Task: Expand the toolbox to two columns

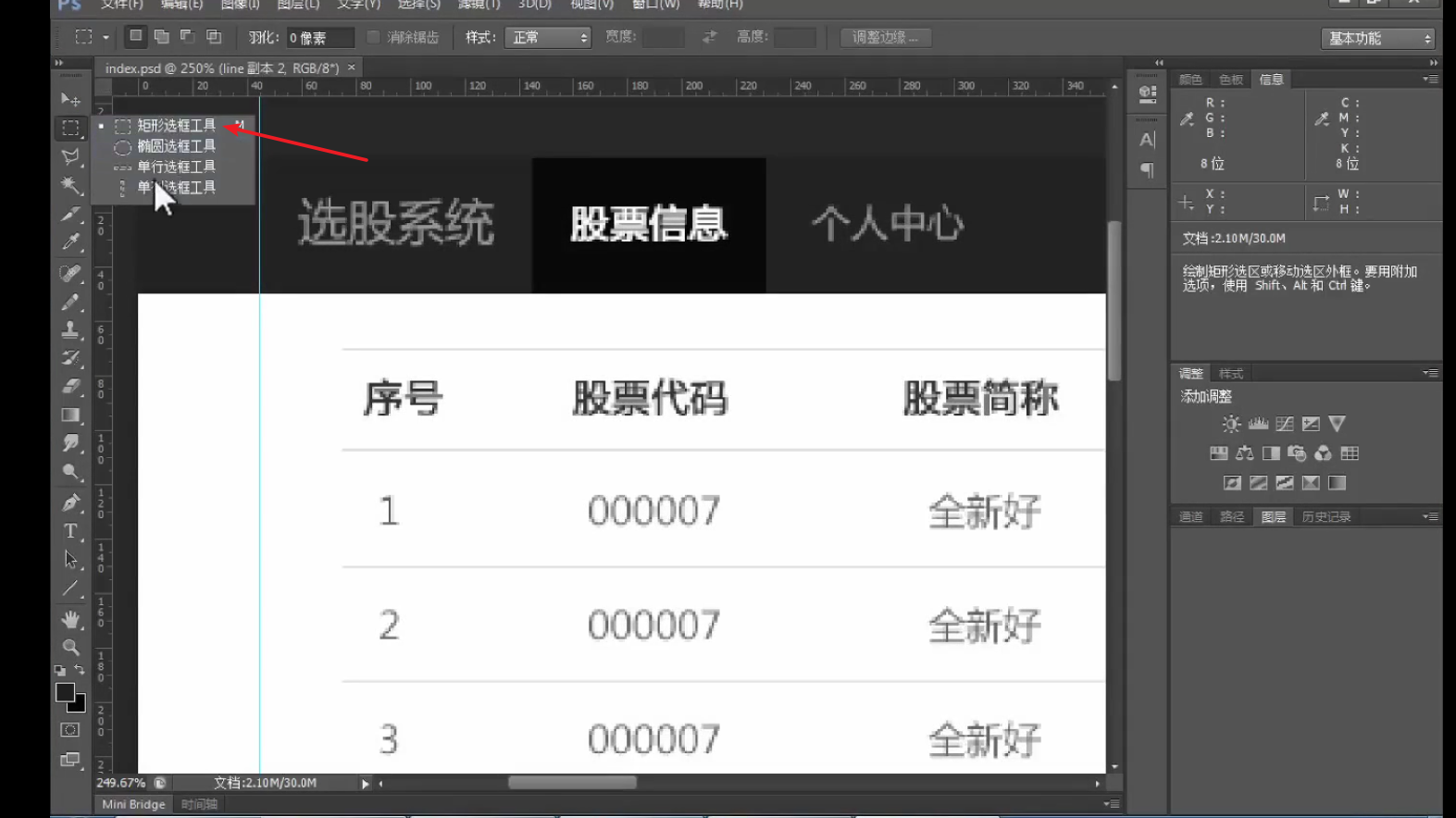Action: pyautogui.click(x=59, y=63)
